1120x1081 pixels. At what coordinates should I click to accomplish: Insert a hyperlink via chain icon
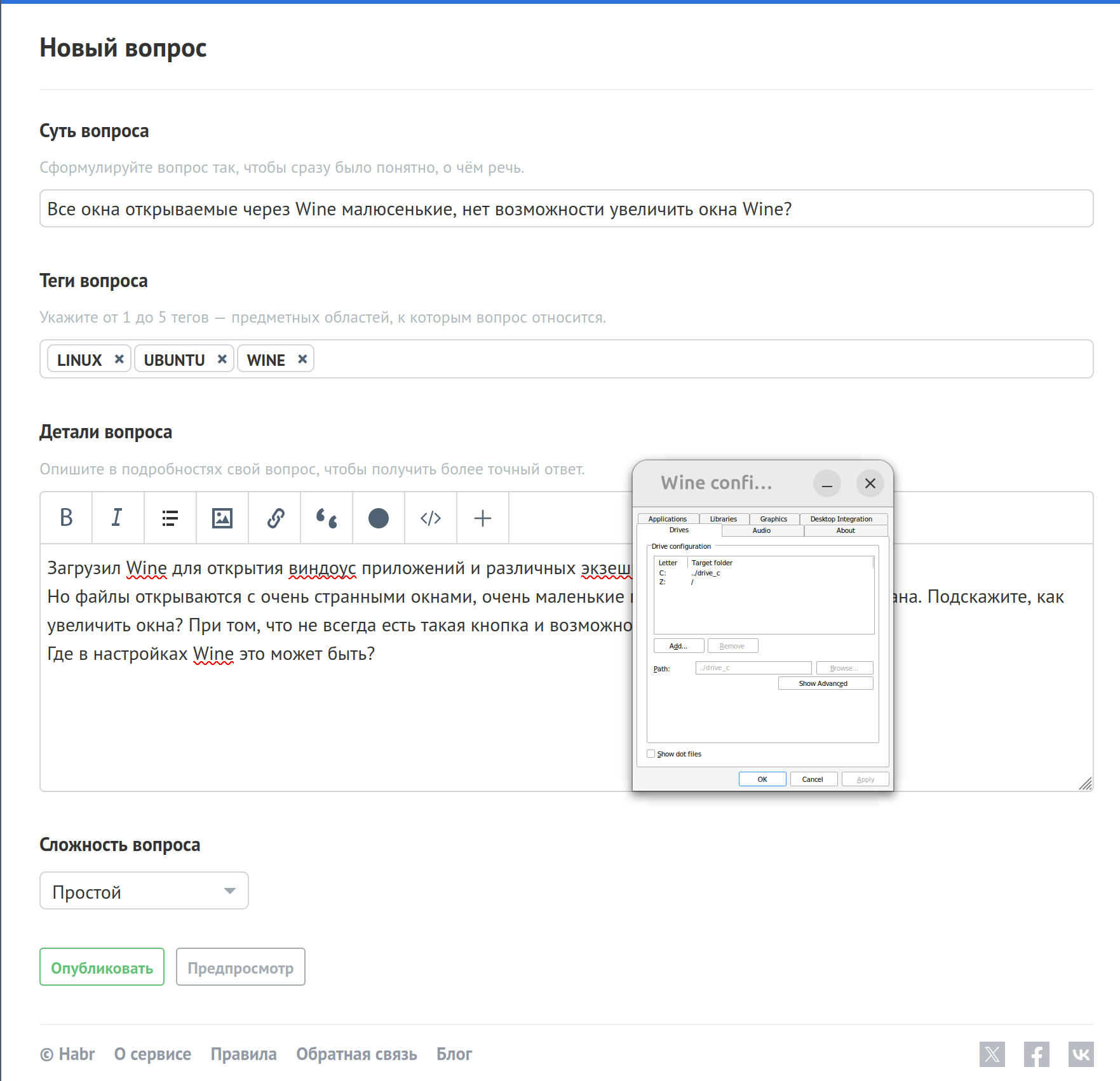click(274, 518)
